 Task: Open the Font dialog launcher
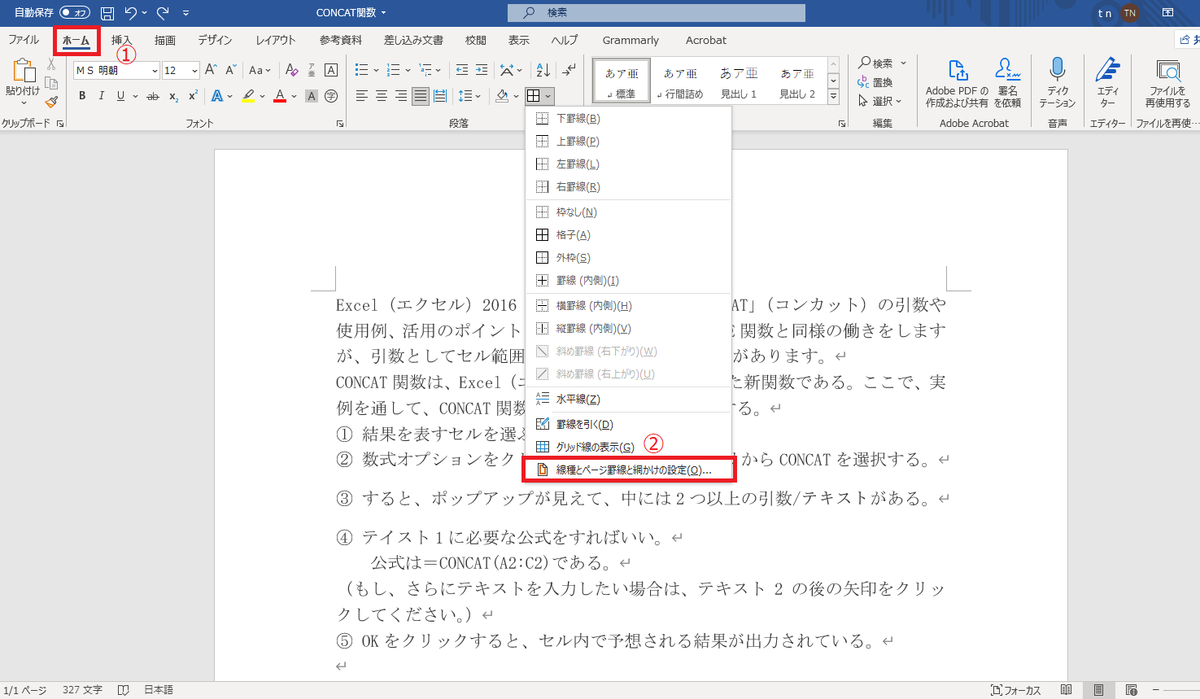341,123
